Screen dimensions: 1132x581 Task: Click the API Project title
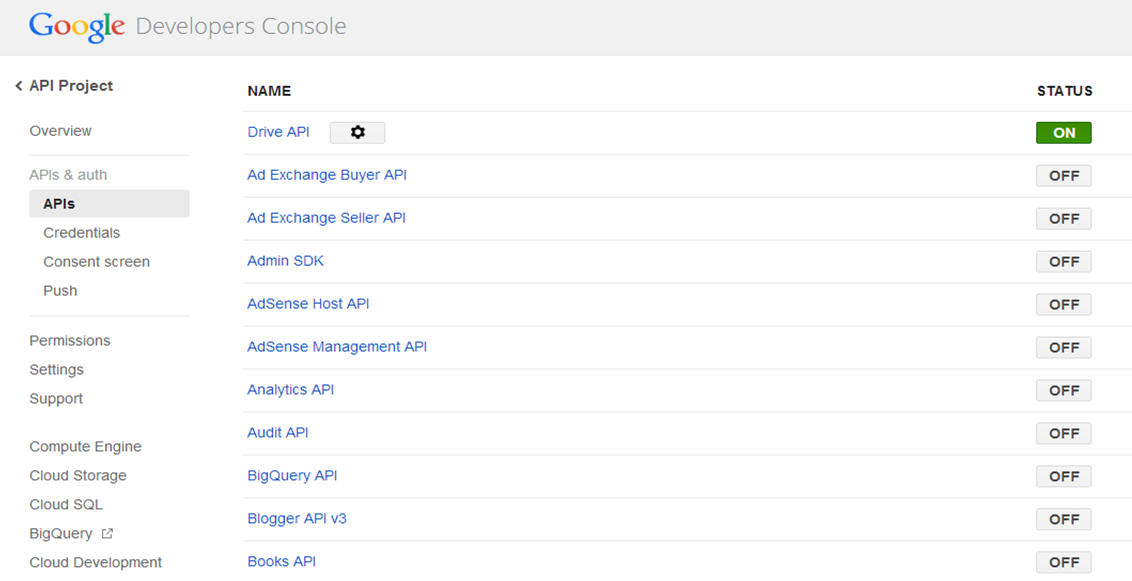[x=71, y=86]
